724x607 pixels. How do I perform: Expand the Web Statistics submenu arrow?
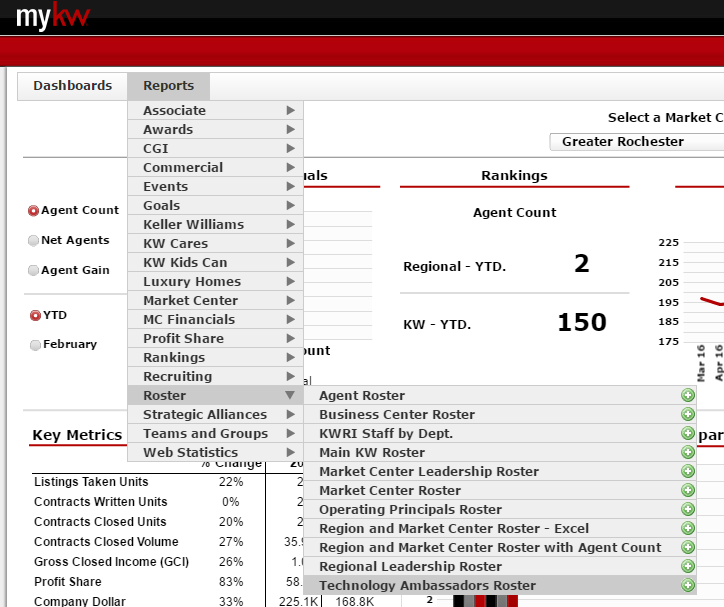coord(290,452)
